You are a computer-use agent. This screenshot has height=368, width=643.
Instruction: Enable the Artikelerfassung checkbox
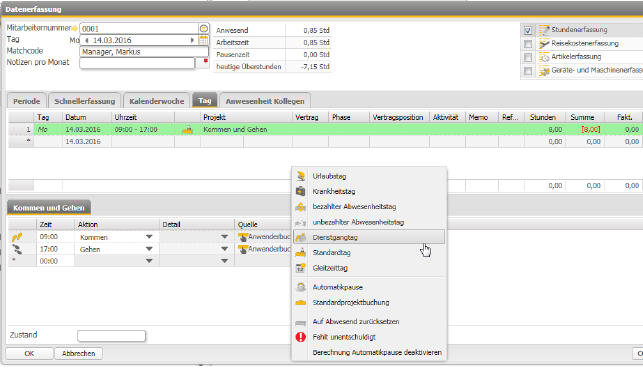(528, 57)
